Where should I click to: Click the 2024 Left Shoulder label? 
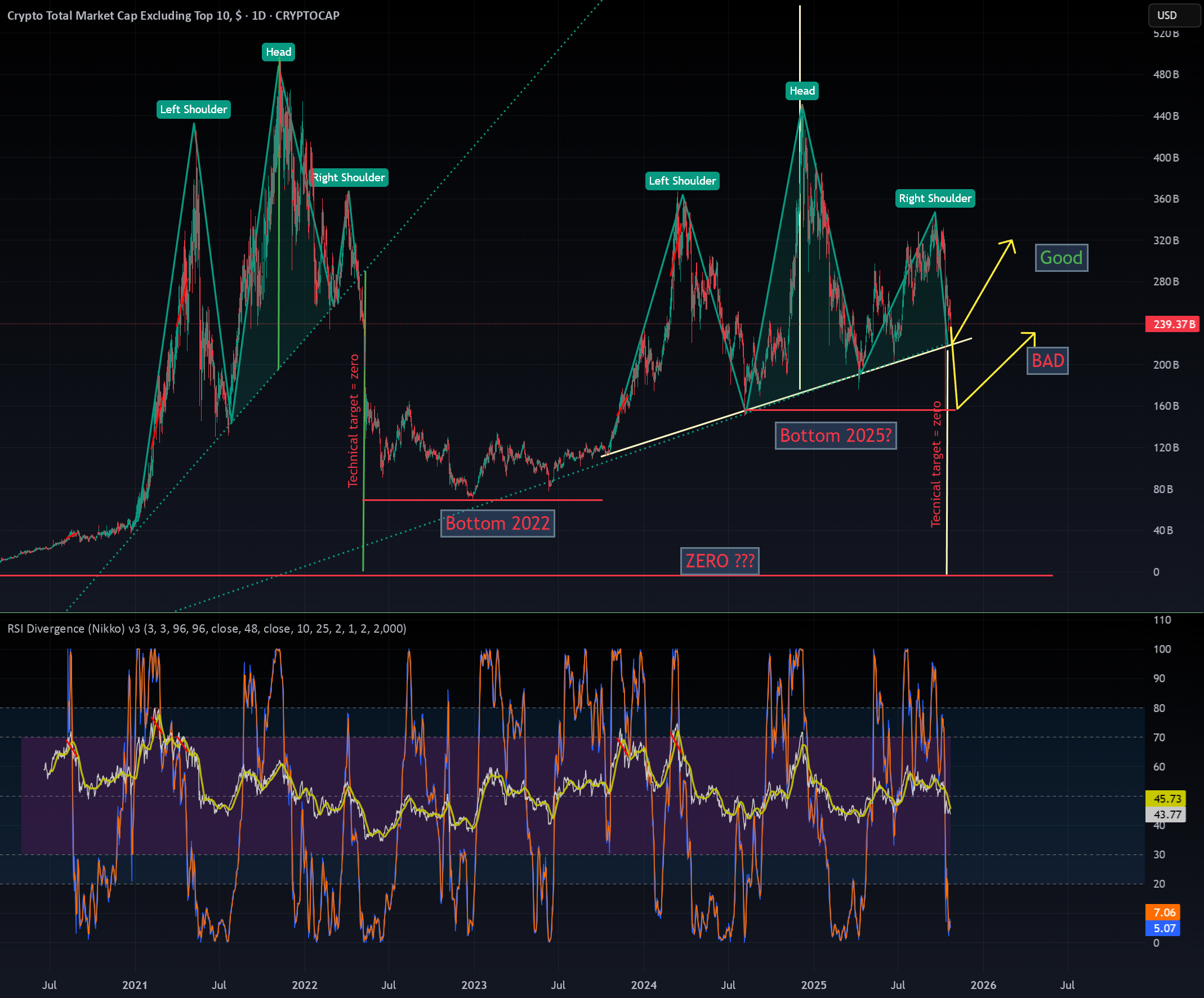[683, 181]
